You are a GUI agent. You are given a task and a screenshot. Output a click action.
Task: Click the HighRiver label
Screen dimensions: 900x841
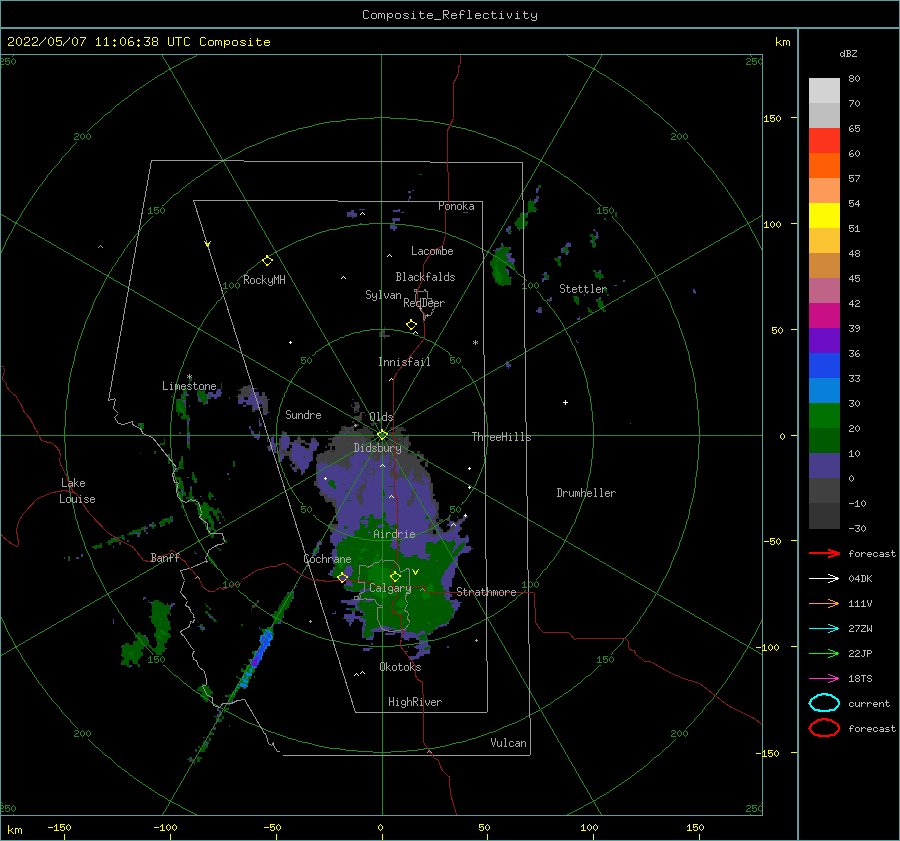415,702
